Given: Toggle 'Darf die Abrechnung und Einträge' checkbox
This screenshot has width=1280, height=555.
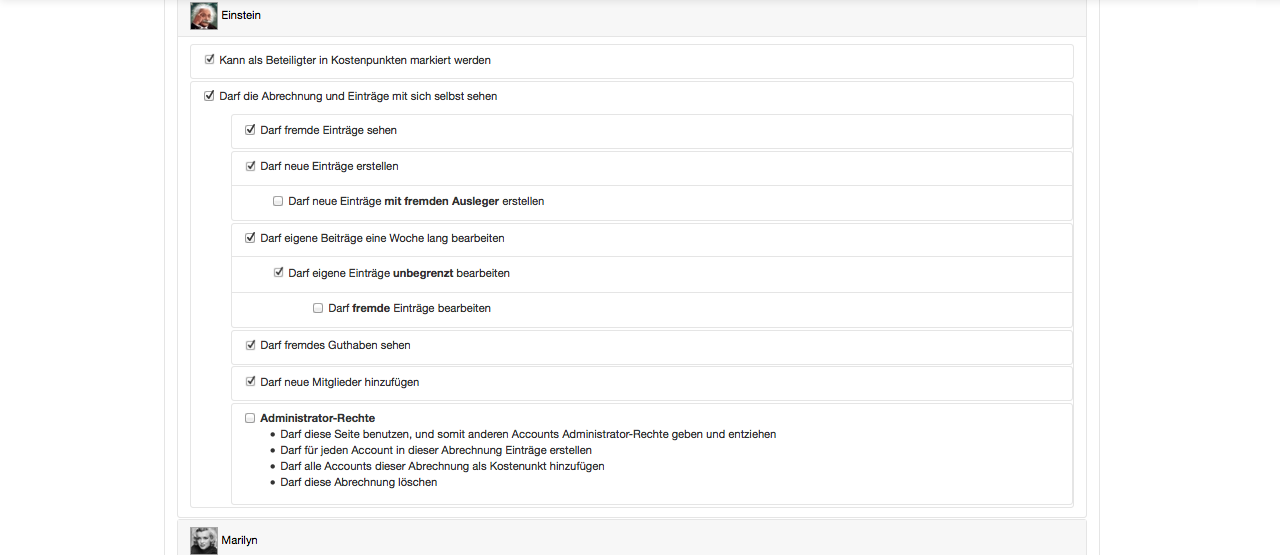Looking at the screenshot, I should pos(210,96).
